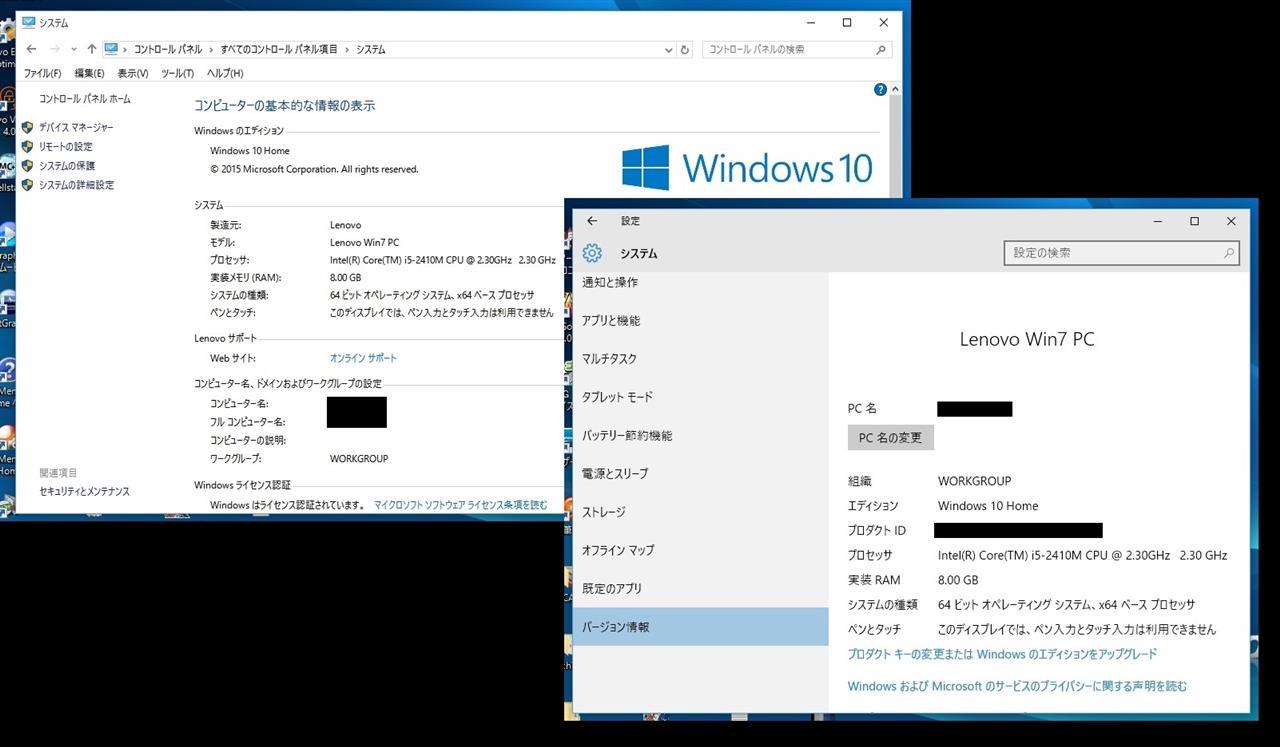Select タブレット モード in Settings sidebar
Viewport: 1280px width, 747px height.
point(701,397)
